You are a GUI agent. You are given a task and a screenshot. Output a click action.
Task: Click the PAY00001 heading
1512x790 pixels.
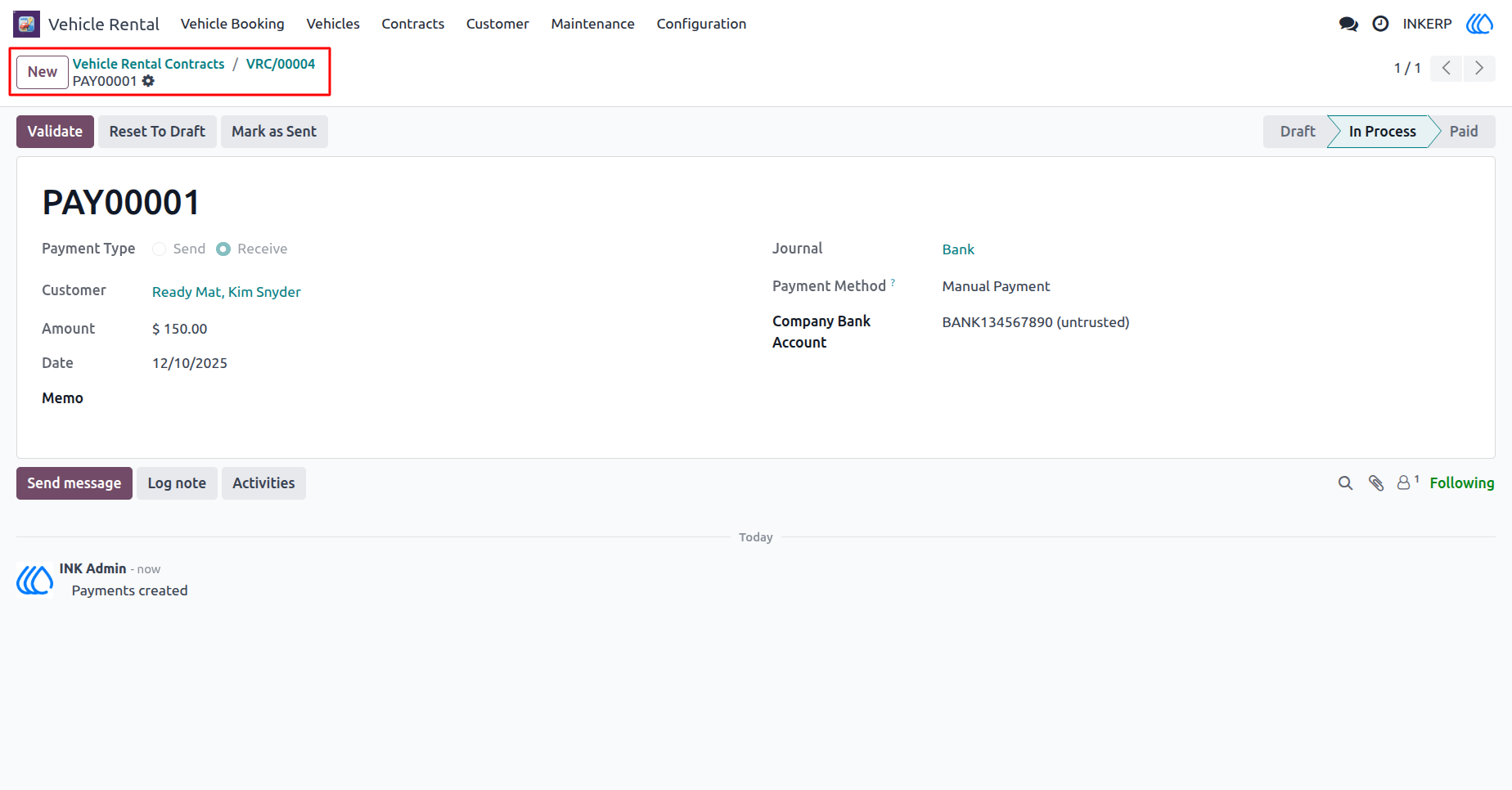pyautogui.click(x=121, y=203)
